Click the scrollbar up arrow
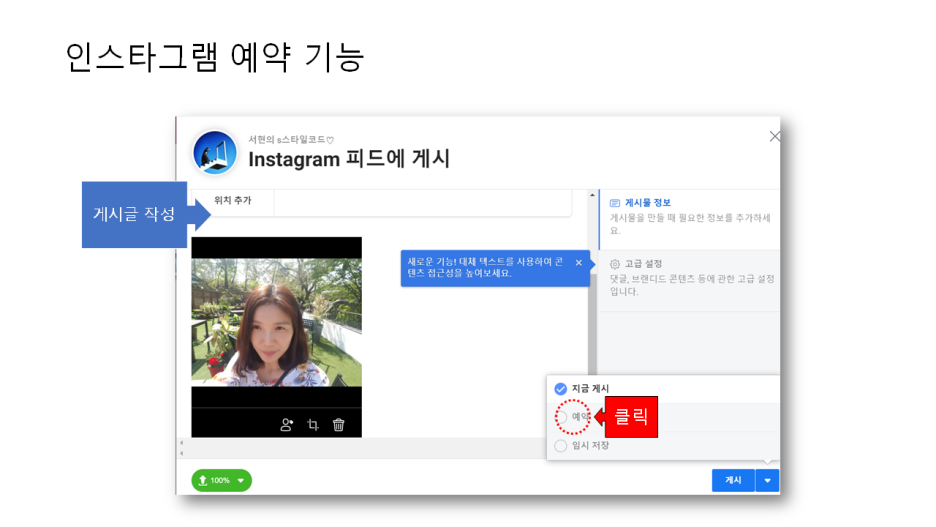 (592, 195)
